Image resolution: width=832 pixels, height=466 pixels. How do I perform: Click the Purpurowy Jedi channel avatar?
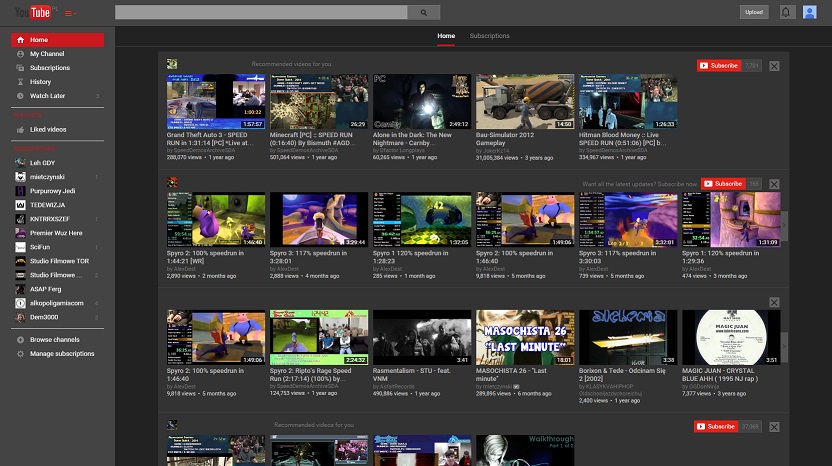click(20, 191)
